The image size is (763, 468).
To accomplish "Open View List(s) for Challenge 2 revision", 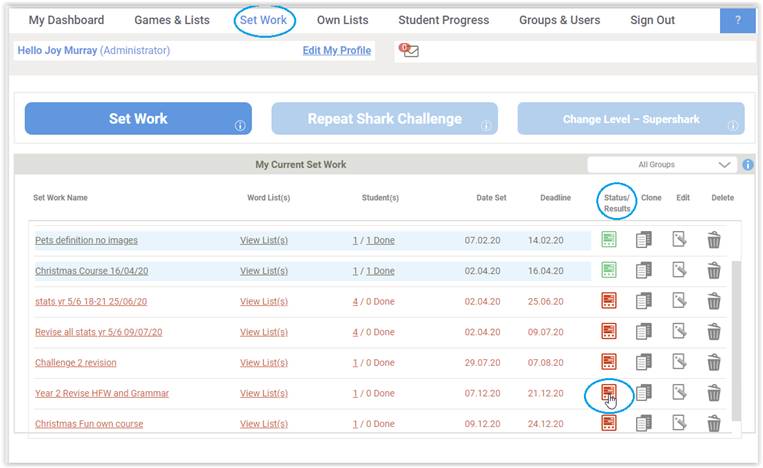I will point(264,362).
